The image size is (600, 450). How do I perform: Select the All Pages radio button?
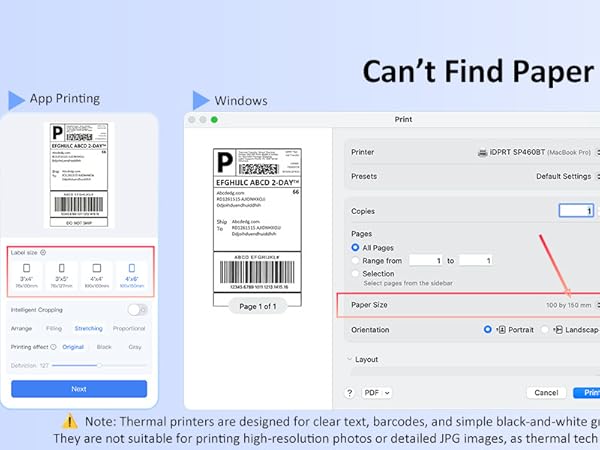355,248
